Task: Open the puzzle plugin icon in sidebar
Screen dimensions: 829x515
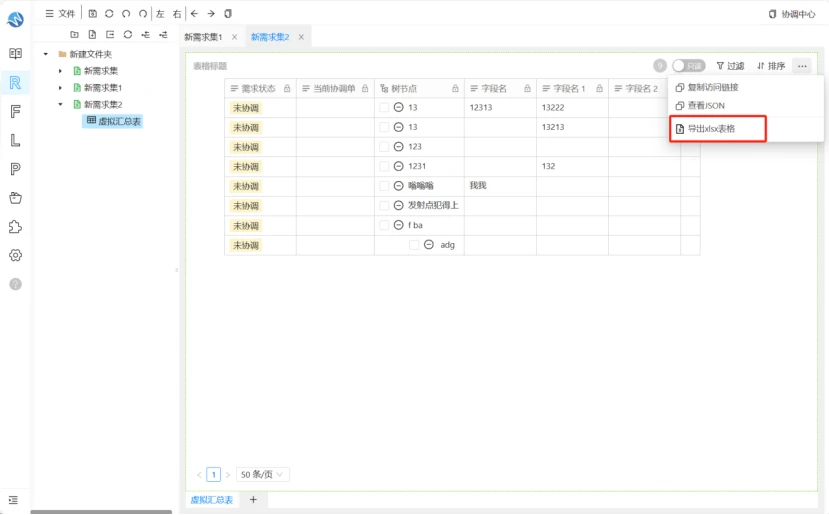Action: 15,227
